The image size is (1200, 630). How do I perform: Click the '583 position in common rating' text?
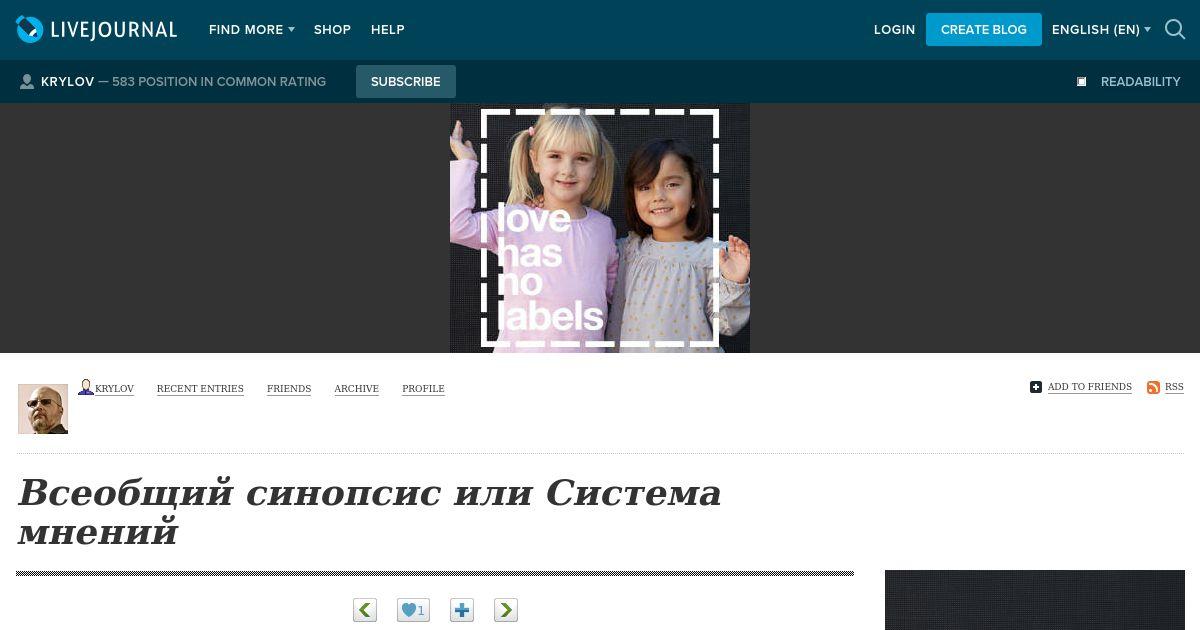(x=219, y=82)
